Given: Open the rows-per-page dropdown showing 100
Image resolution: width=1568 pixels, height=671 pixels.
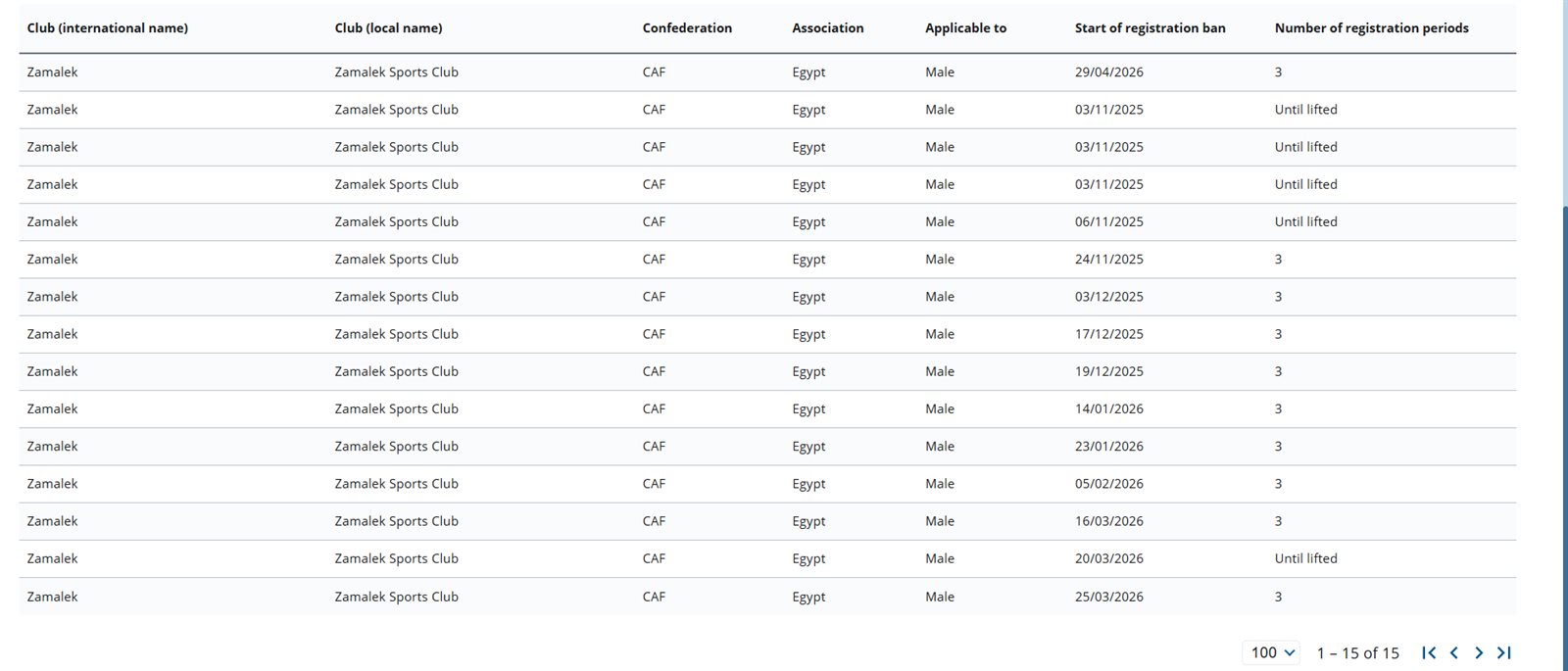Looking at the screenshot, I should tap(1272, 652).
